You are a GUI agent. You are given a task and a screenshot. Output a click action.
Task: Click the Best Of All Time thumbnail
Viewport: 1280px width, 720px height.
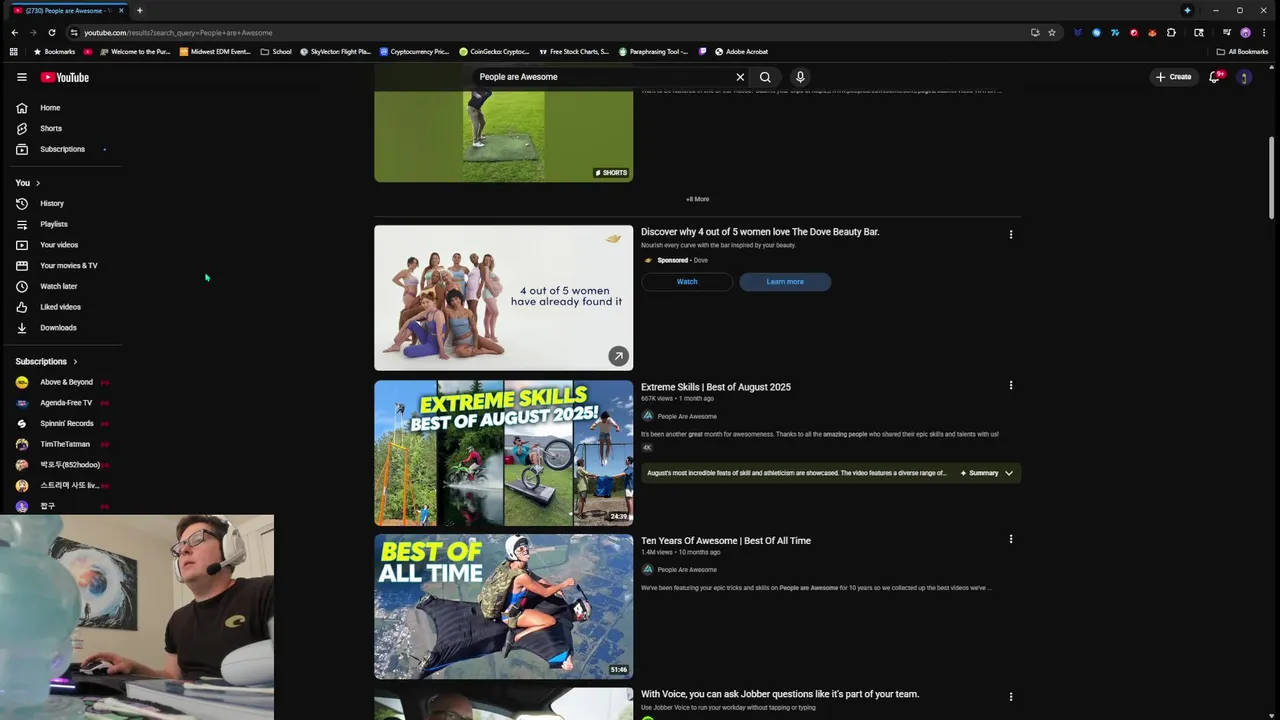click(504, 607)
